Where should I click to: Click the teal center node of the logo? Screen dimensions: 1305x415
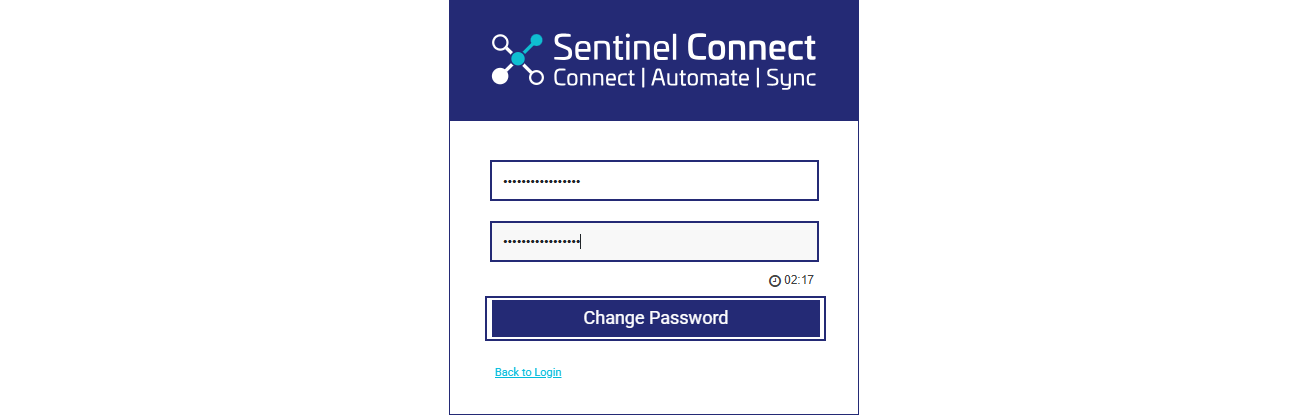(x=518, y=59)
